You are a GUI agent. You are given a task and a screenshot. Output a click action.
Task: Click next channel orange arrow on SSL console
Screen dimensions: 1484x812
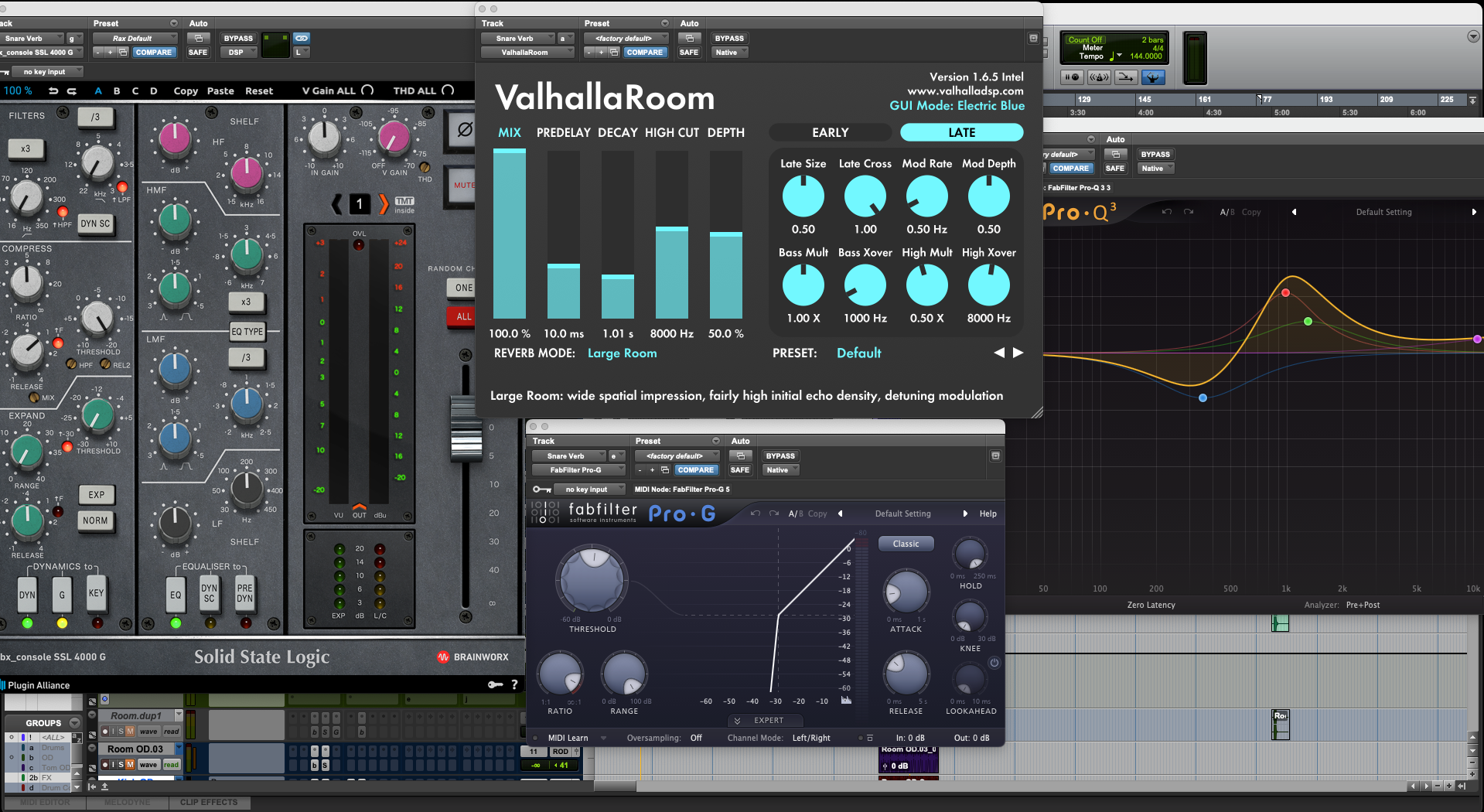tap(384, 204)
